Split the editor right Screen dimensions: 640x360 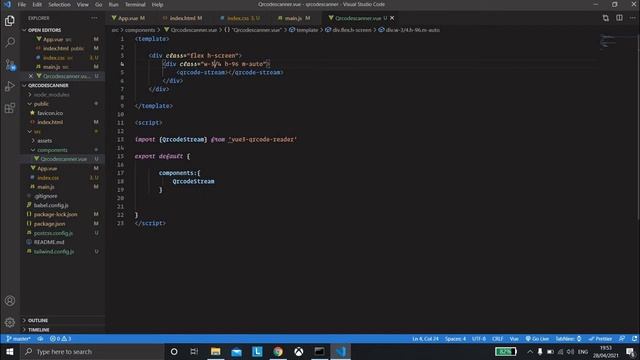click(619, 18)
